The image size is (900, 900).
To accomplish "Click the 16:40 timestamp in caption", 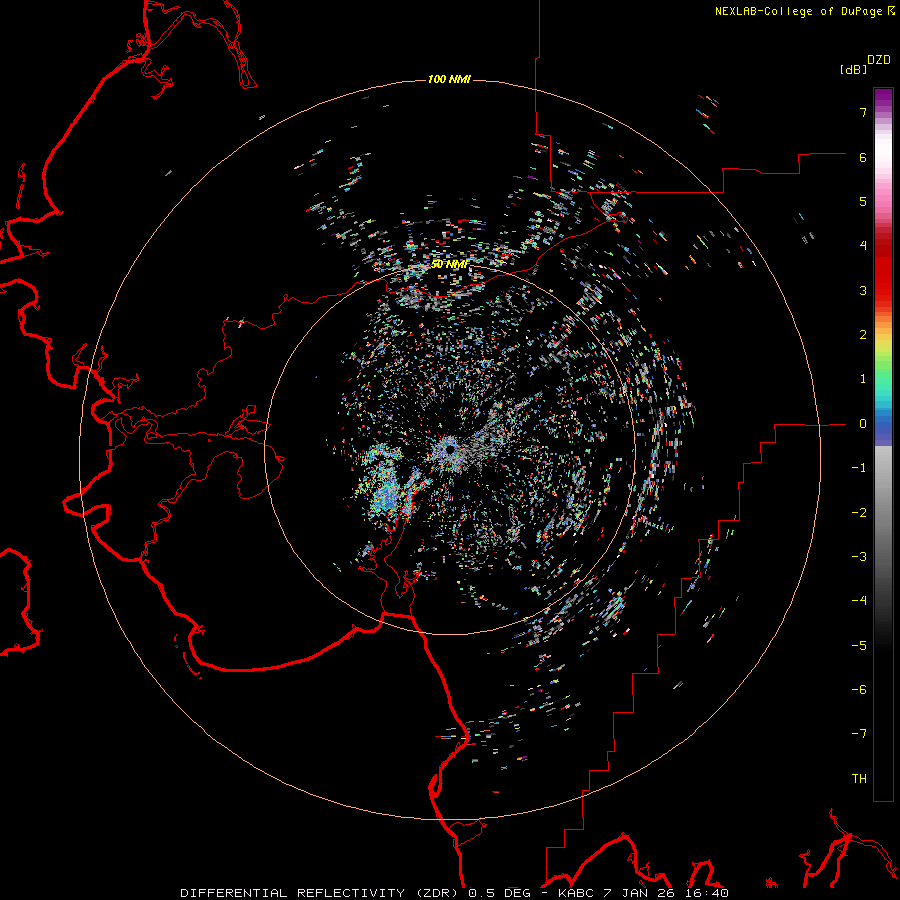I will 705,893.
